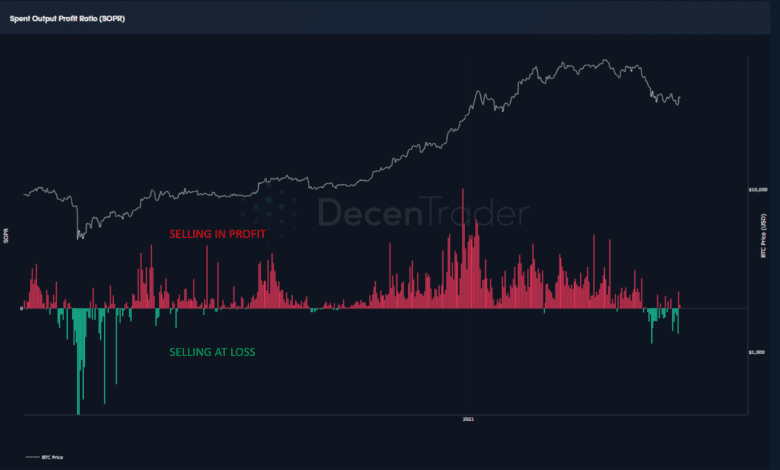Click the $1,000 price axis label
Screen dimensions: 780x470
click(x=757, y=352)
